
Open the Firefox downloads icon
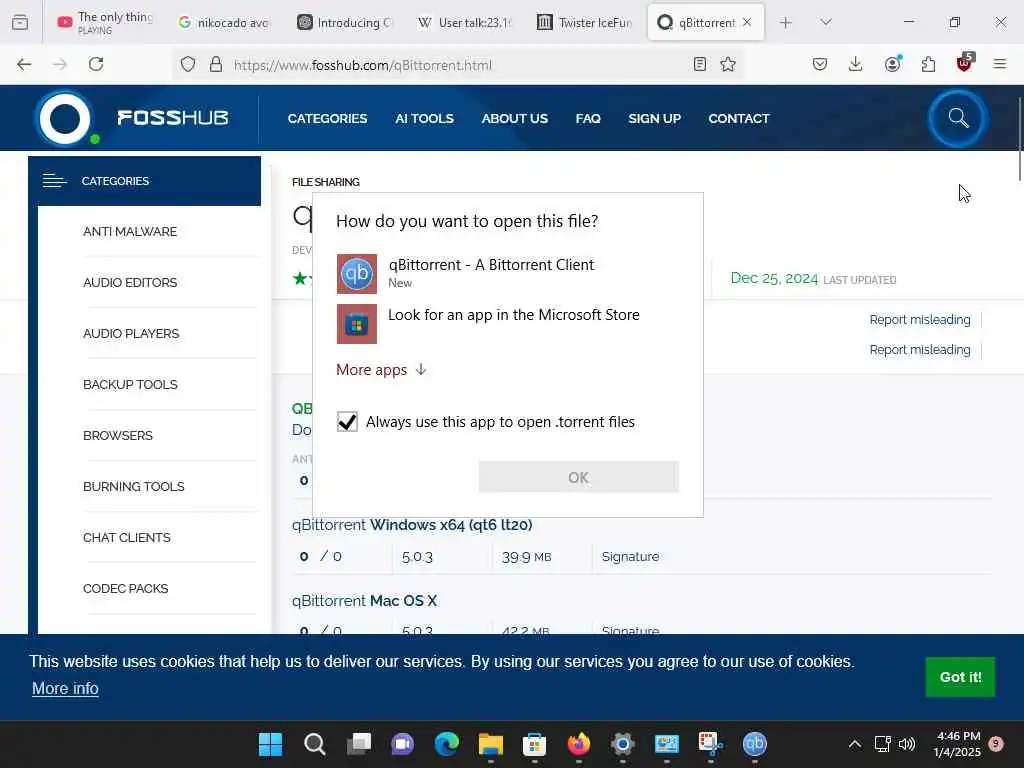856,64
